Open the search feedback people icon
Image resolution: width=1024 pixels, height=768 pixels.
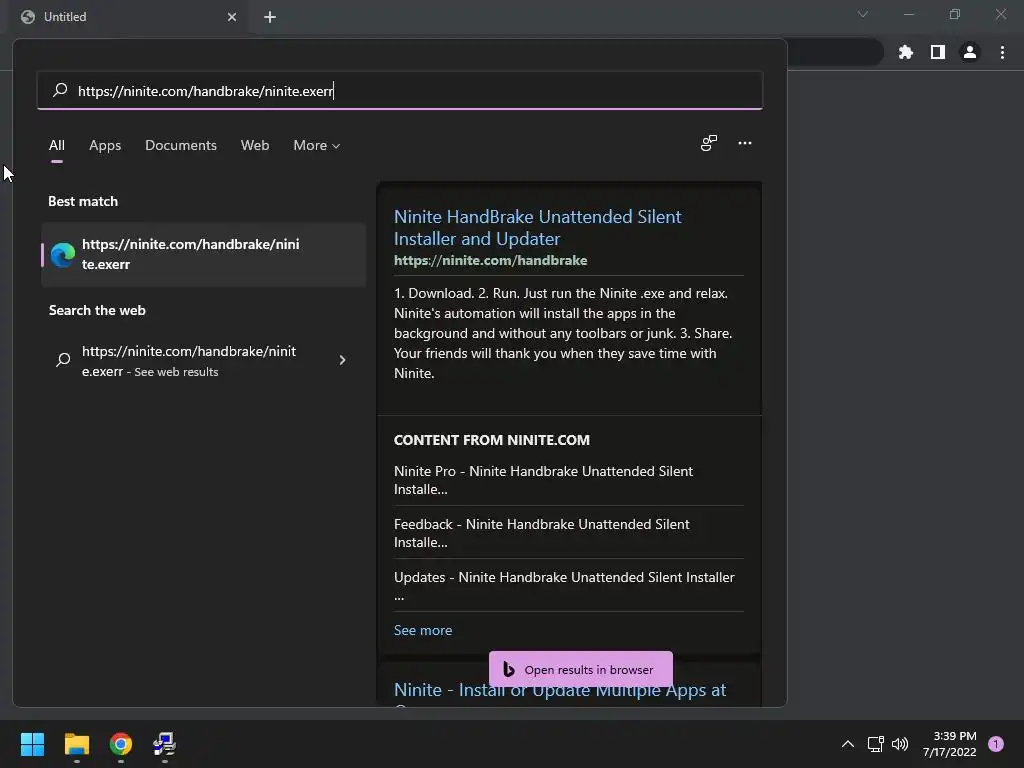click(x=709, y=143)
